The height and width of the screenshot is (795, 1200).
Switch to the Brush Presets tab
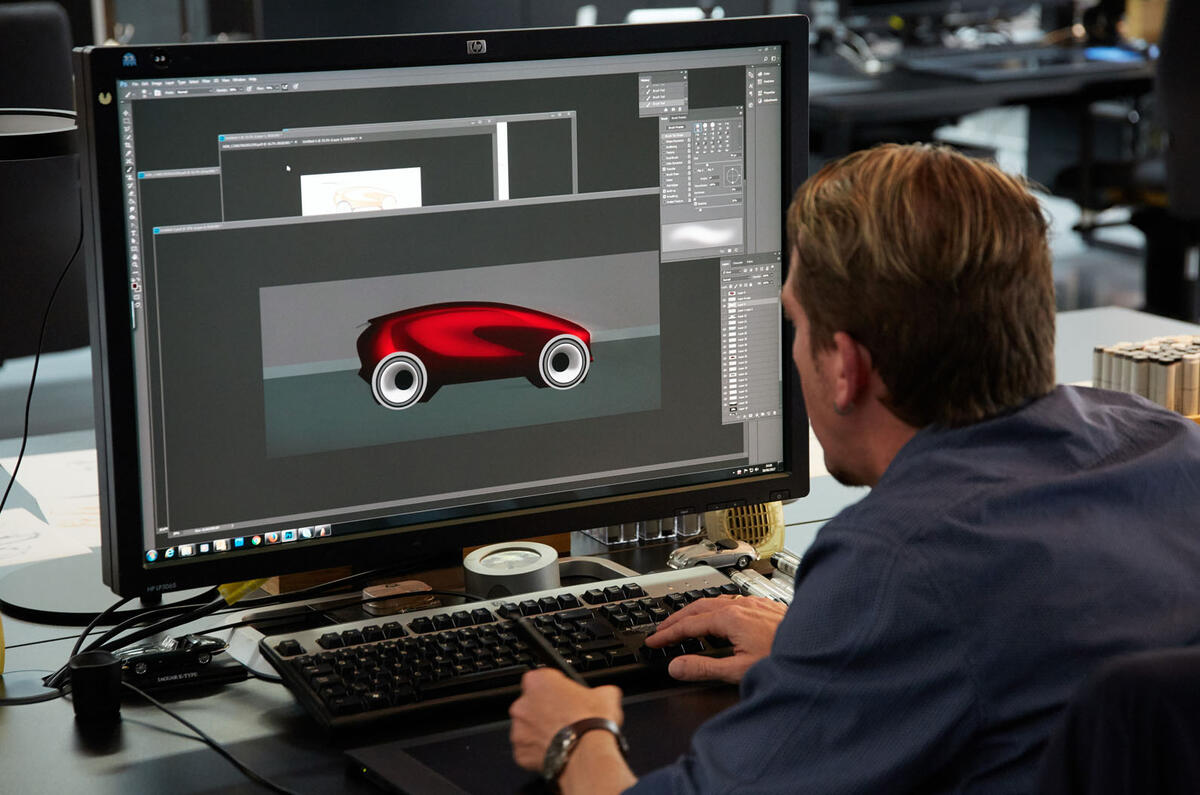pos(679,117)
